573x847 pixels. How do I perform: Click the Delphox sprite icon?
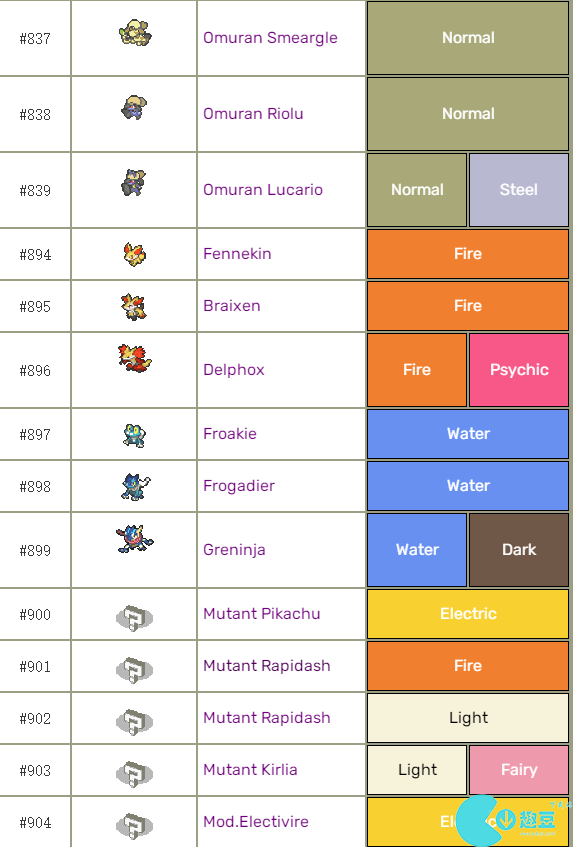135,358
